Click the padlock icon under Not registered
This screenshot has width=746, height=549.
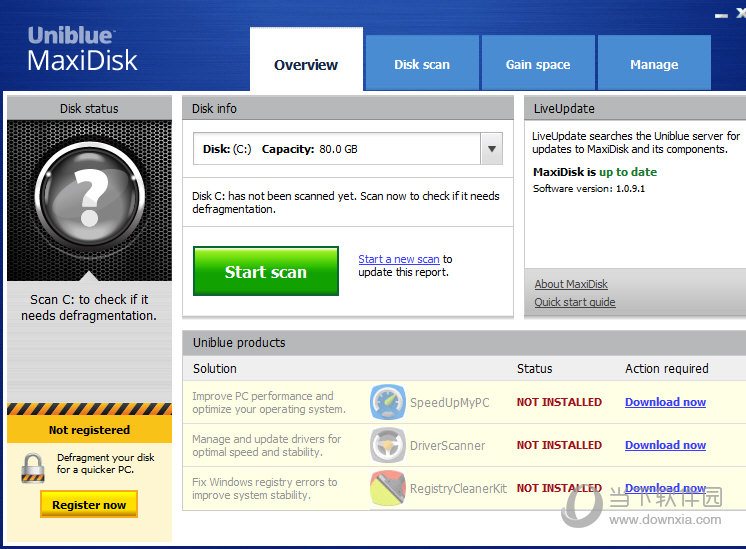33,468
